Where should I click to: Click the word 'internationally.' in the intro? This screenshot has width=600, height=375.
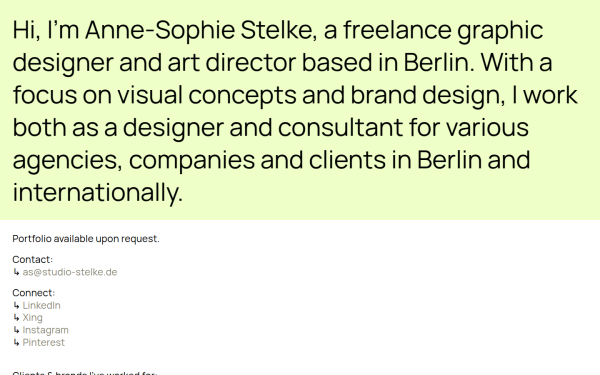[x=98, y=192]
